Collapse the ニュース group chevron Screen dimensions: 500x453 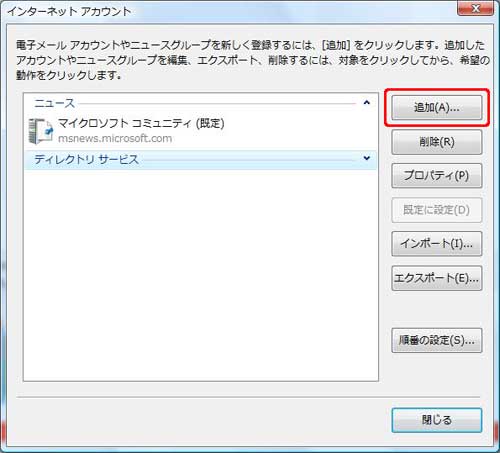coord(367,102)
